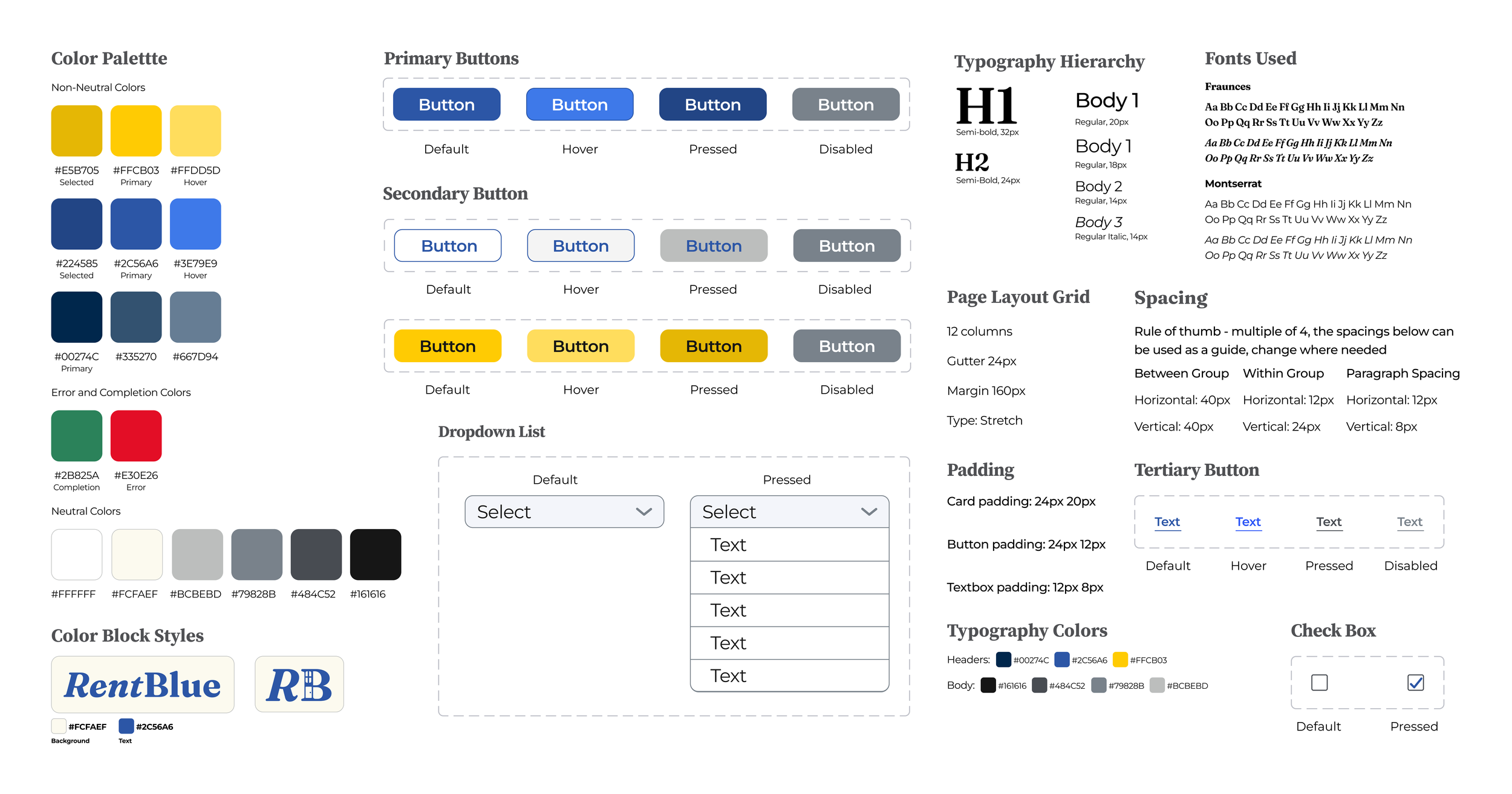
Task: Check the empty Default checkbox
Action: point(1319,682)
